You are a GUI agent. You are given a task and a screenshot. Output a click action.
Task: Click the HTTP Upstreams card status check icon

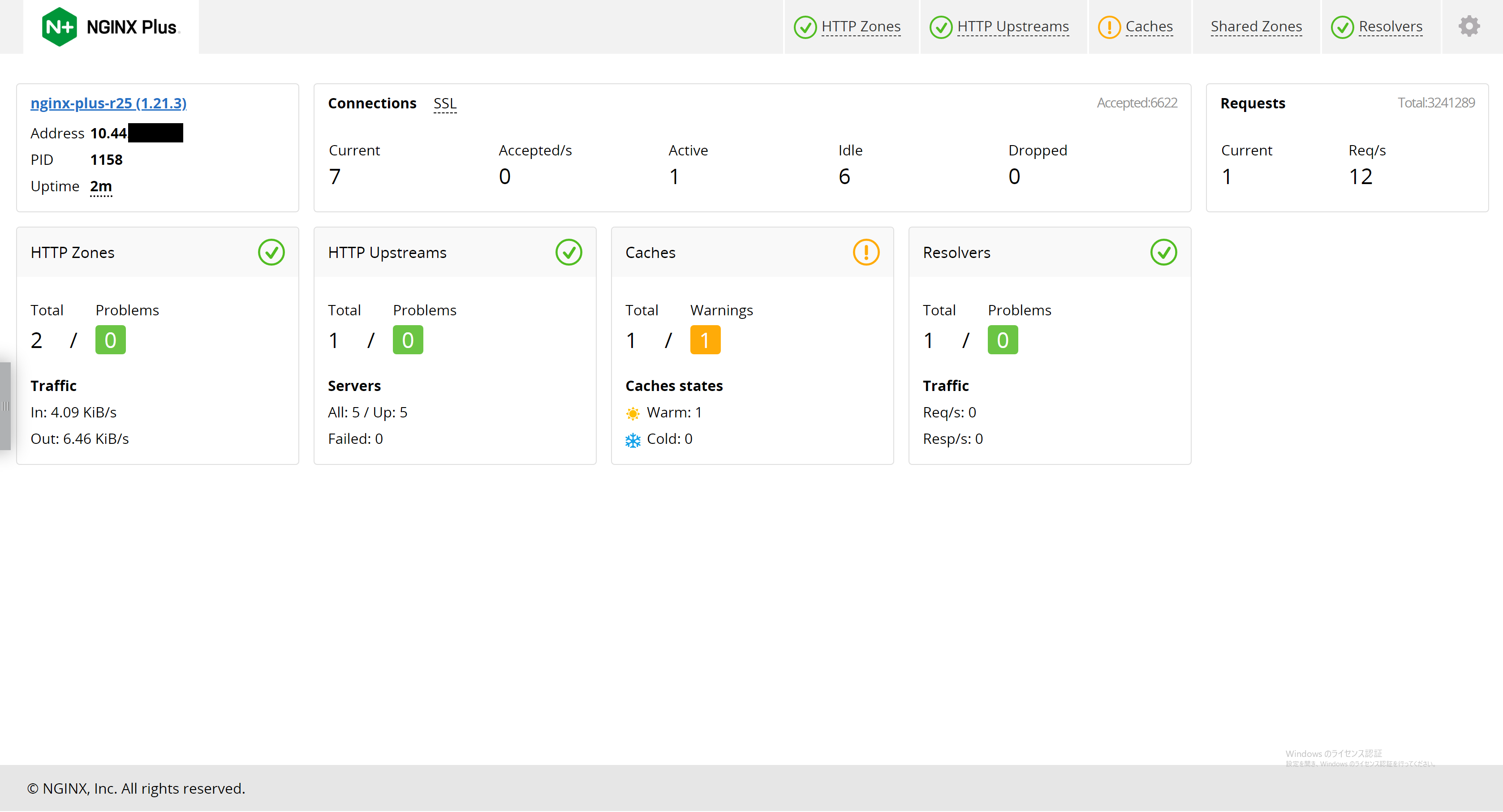tap(569, 253)
